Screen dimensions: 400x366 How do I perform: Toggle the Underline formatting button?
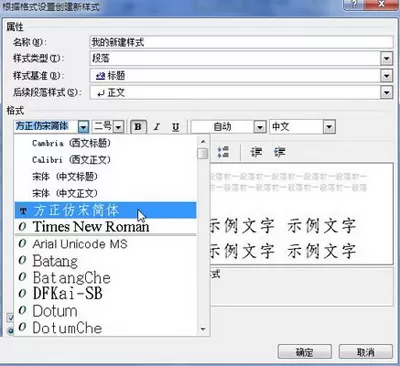(176, 127)
